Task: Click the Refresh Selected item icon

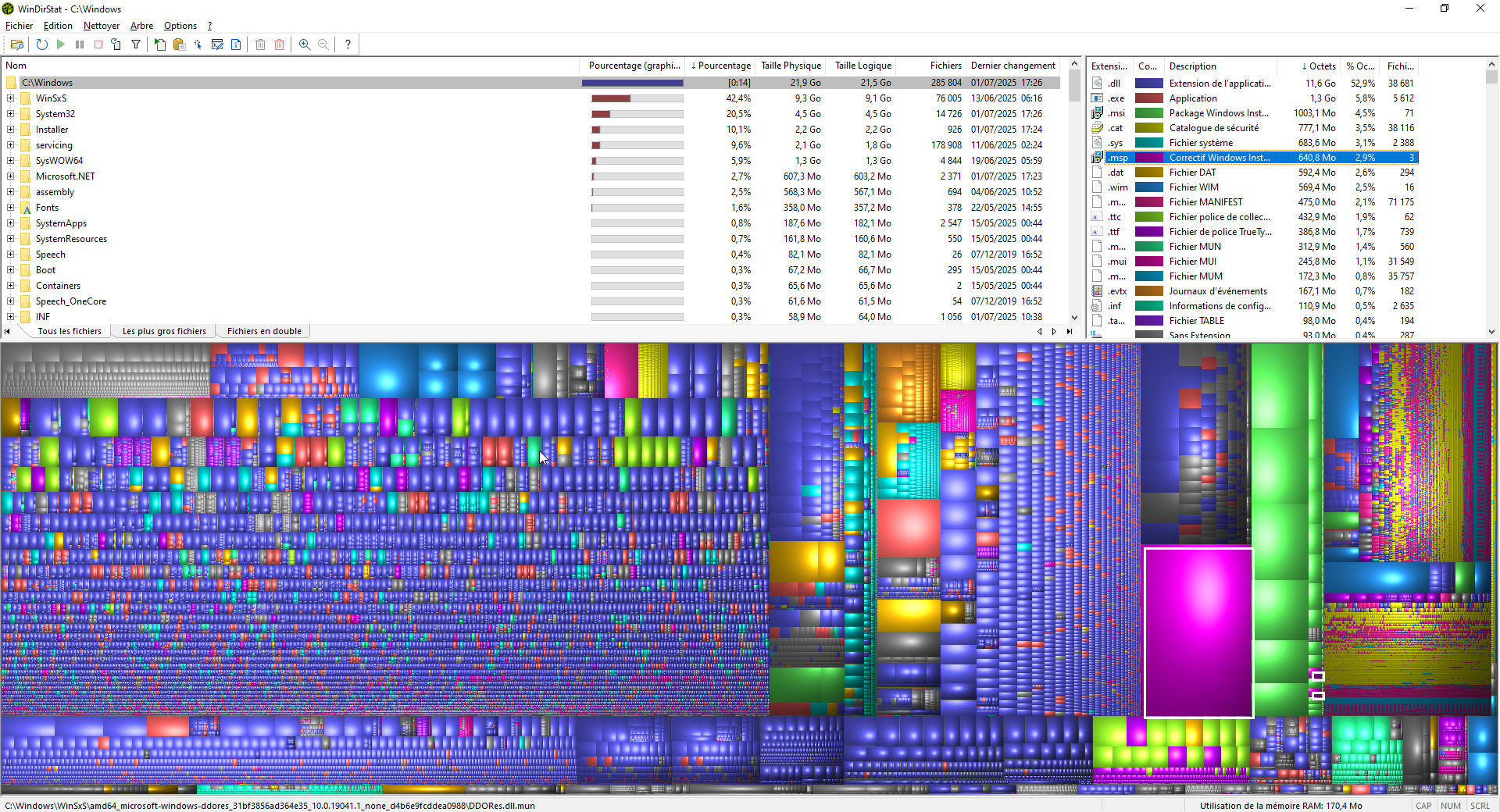Action: [x=116, y=45]
